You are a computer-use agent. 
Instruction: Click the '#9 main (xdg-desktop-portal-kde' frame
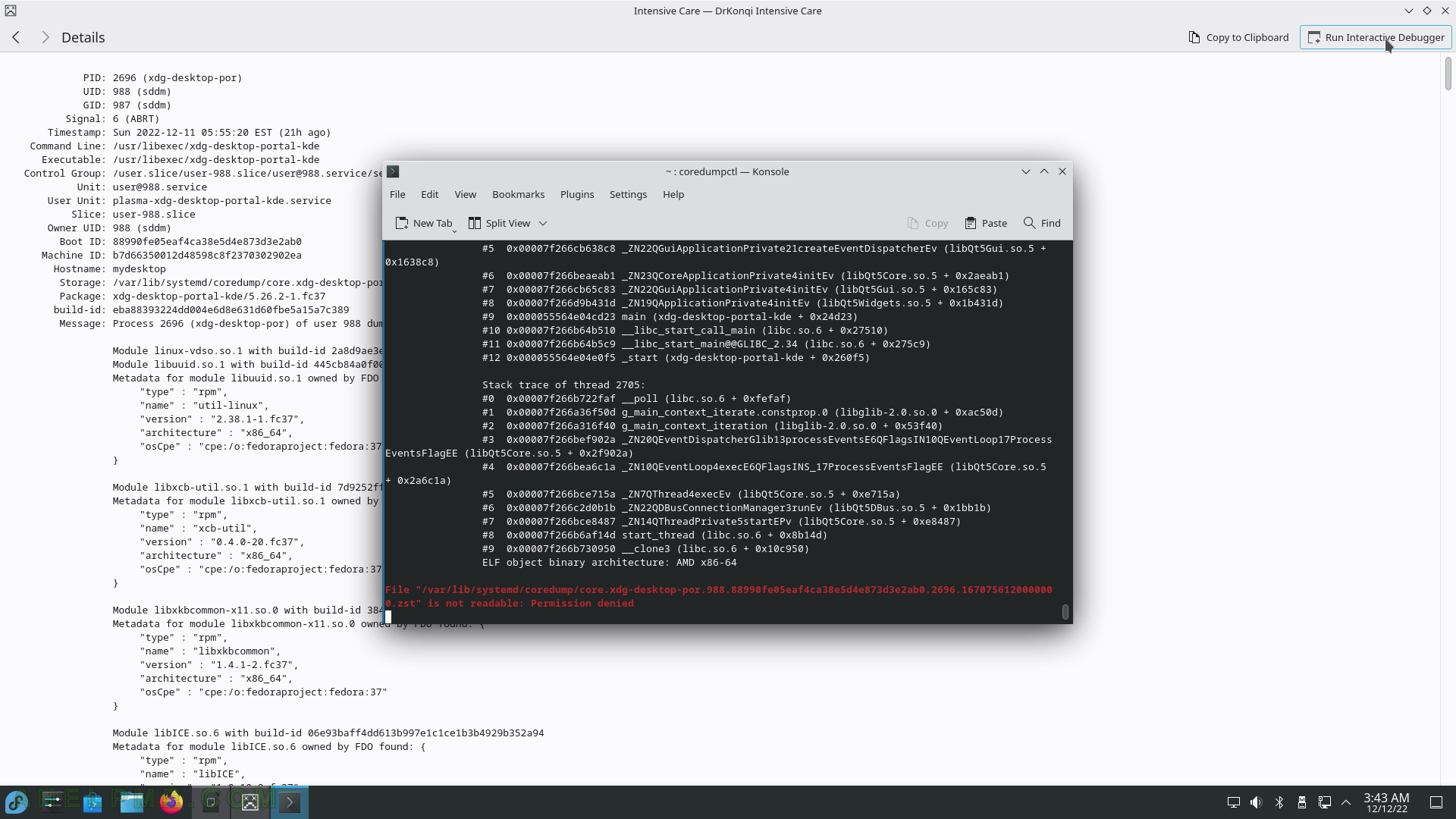670,317
